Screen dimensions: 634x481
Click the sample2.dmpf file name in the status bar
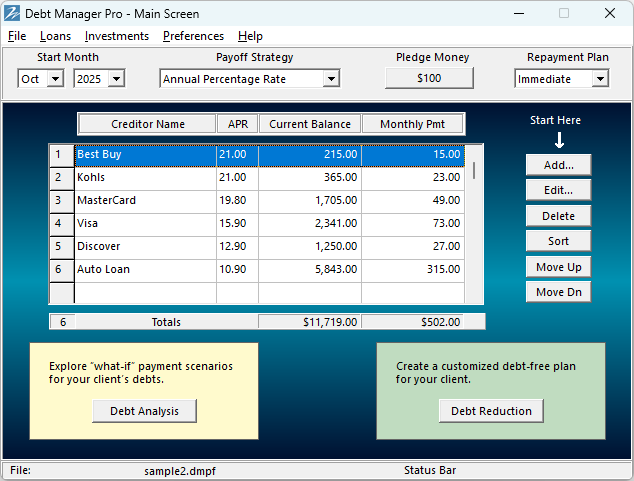click(x=180, y=471)
